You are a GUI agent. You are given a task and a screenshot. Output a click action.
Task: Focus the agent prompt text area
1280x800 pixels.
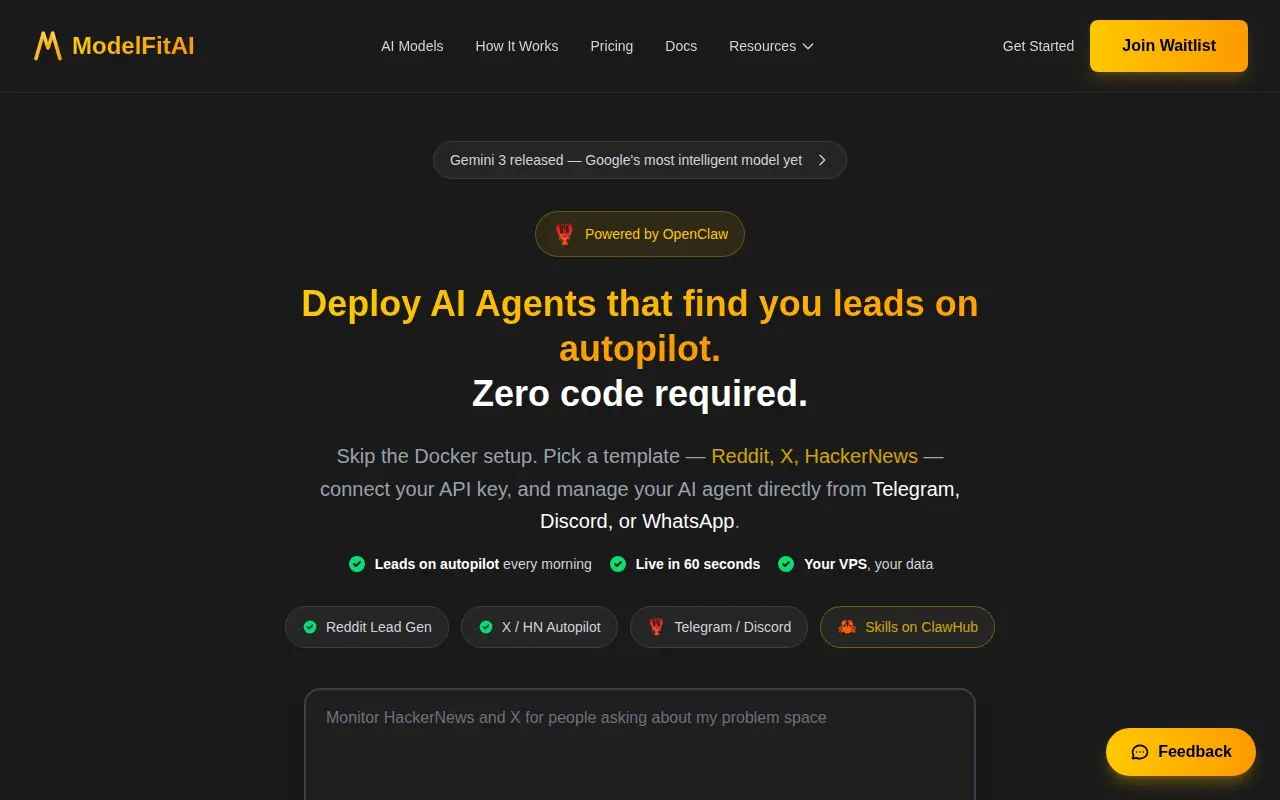click(x=640, y=744)
